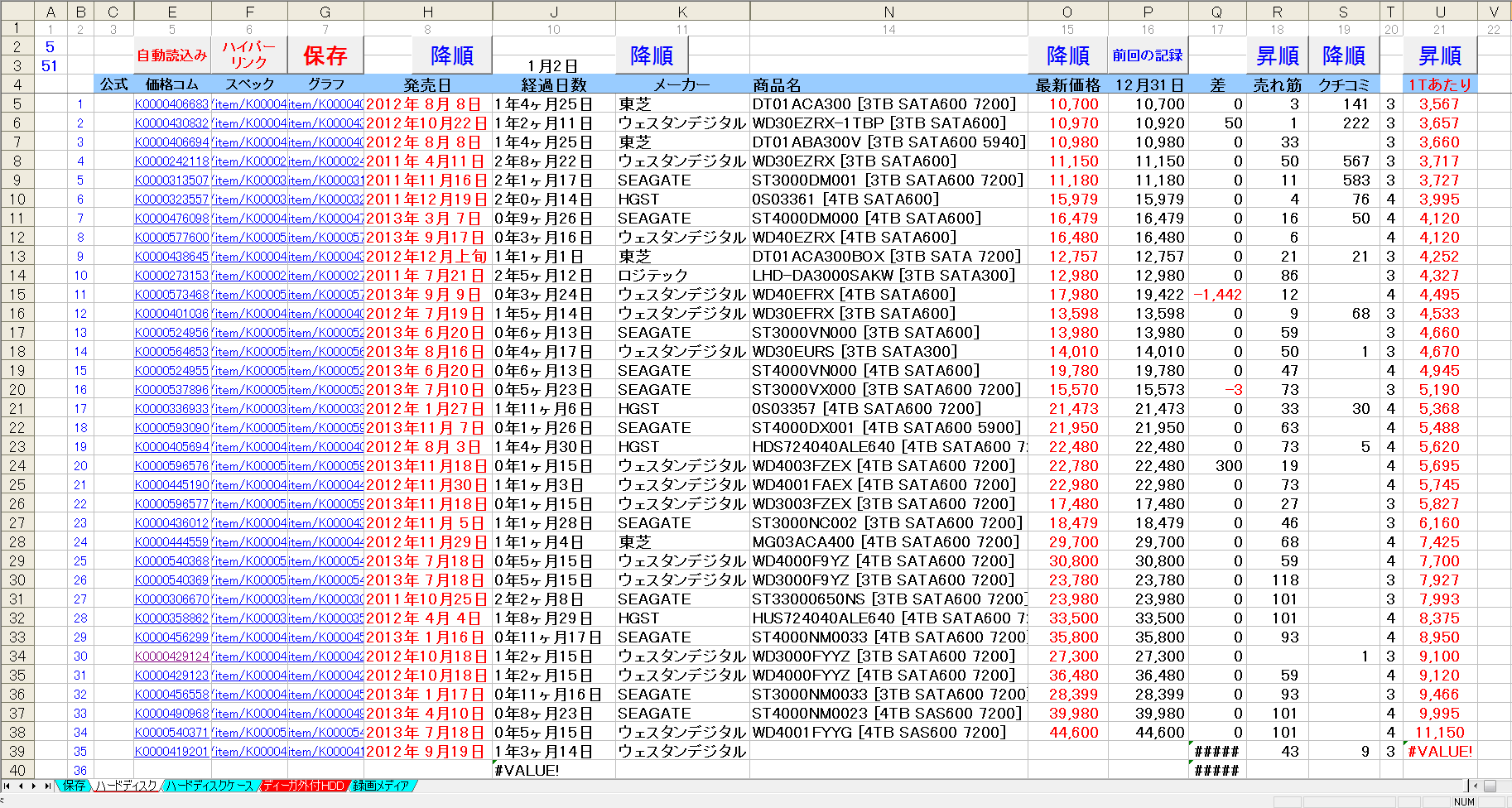Click the 保存 button
1512x808 pixels.
[325, 55]
